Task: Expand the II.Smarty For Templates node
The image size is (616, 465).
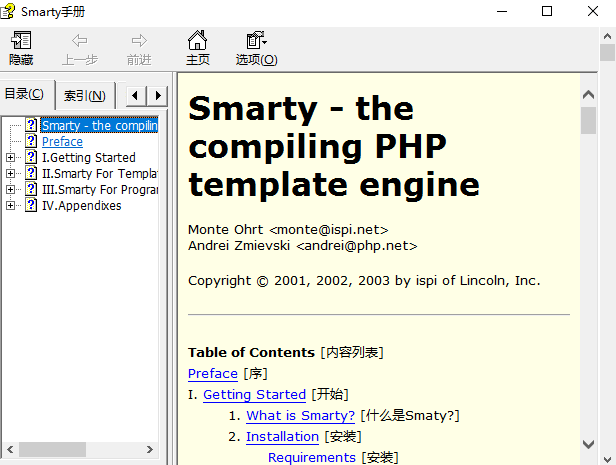Action: 11,174
